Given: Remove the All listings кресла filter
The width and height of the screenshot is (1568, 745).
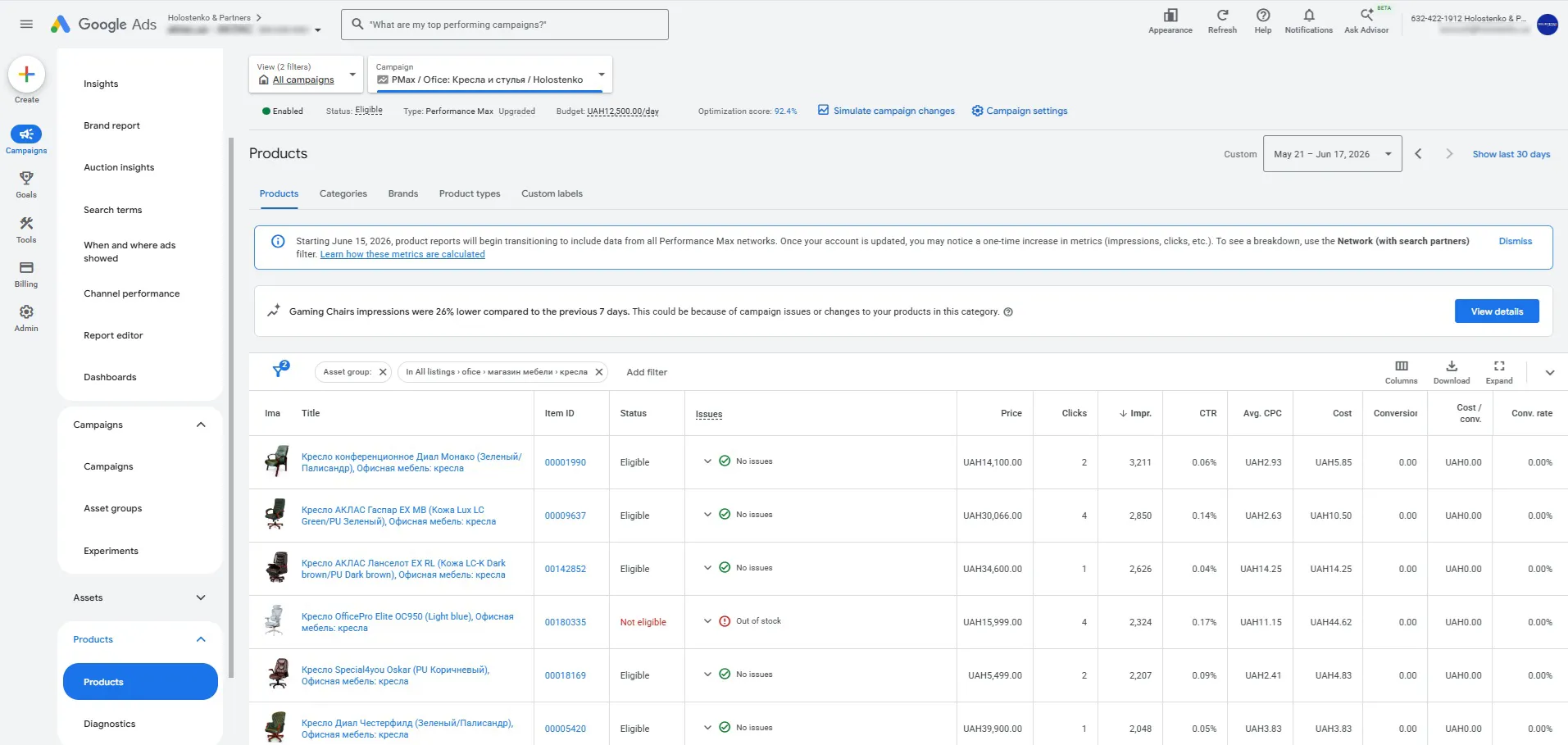Looking at the screenshot, I should coord(599,372).
